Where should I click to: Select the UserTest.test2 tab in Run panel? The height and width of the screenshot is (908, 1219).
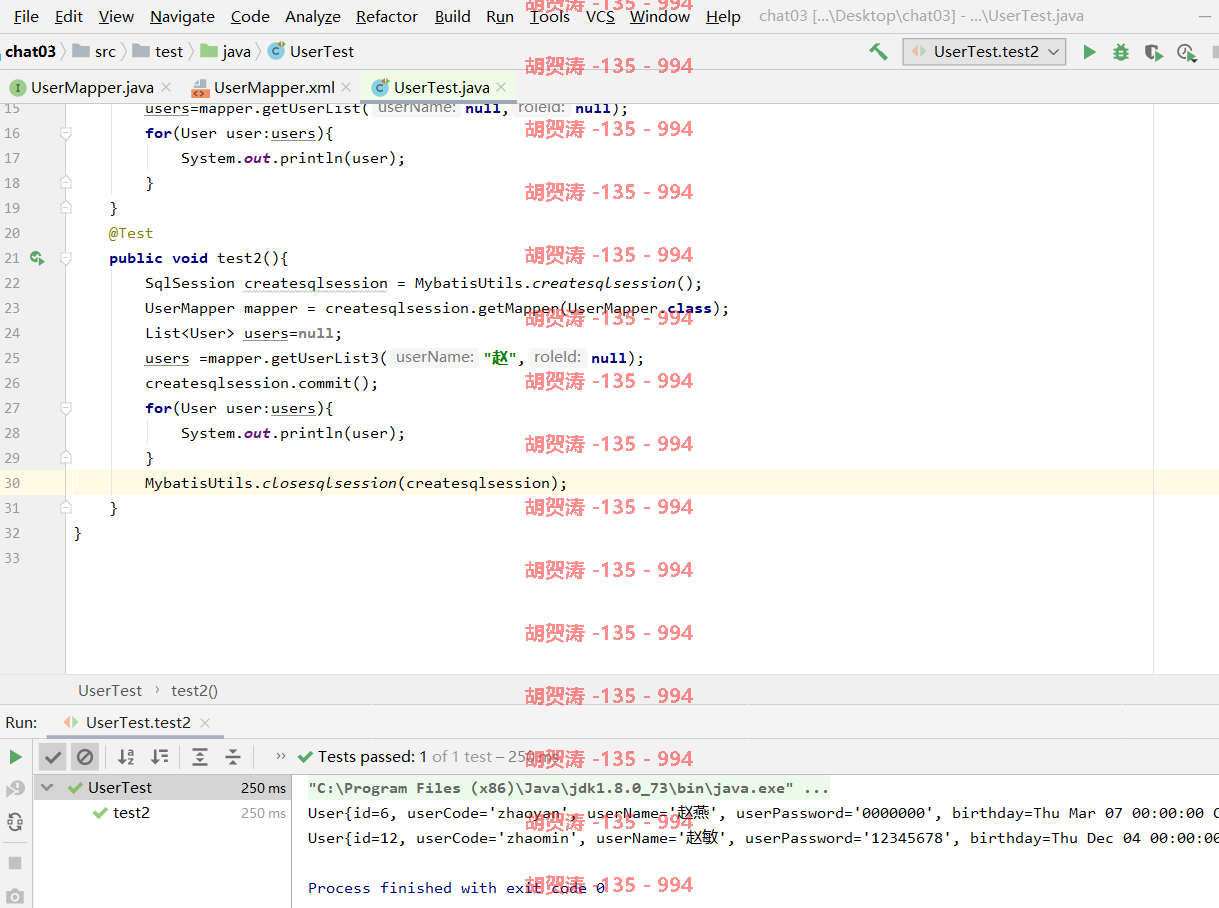[138, 722]
